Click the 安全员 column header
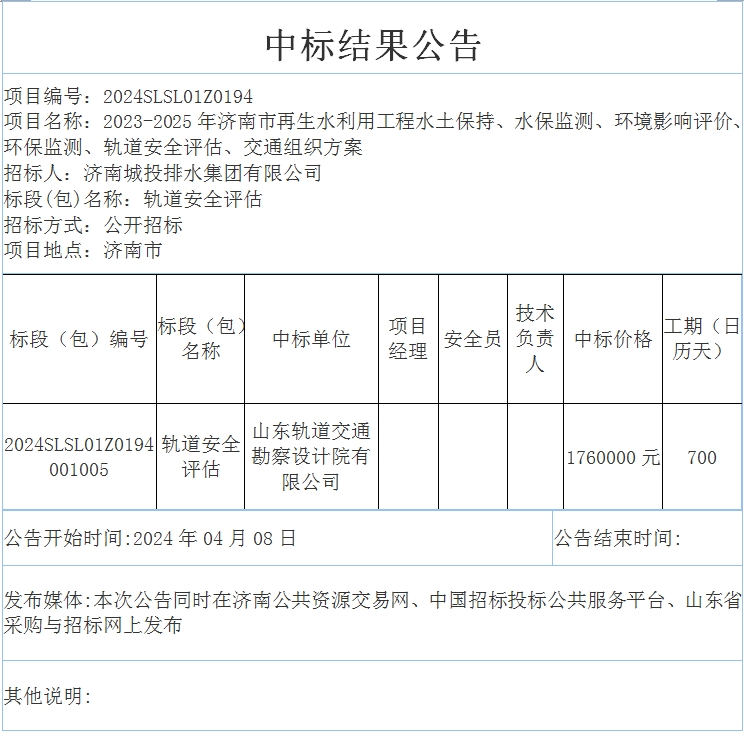Image resolution: width=744 pixels, height=732 pixels. point(472,339)
